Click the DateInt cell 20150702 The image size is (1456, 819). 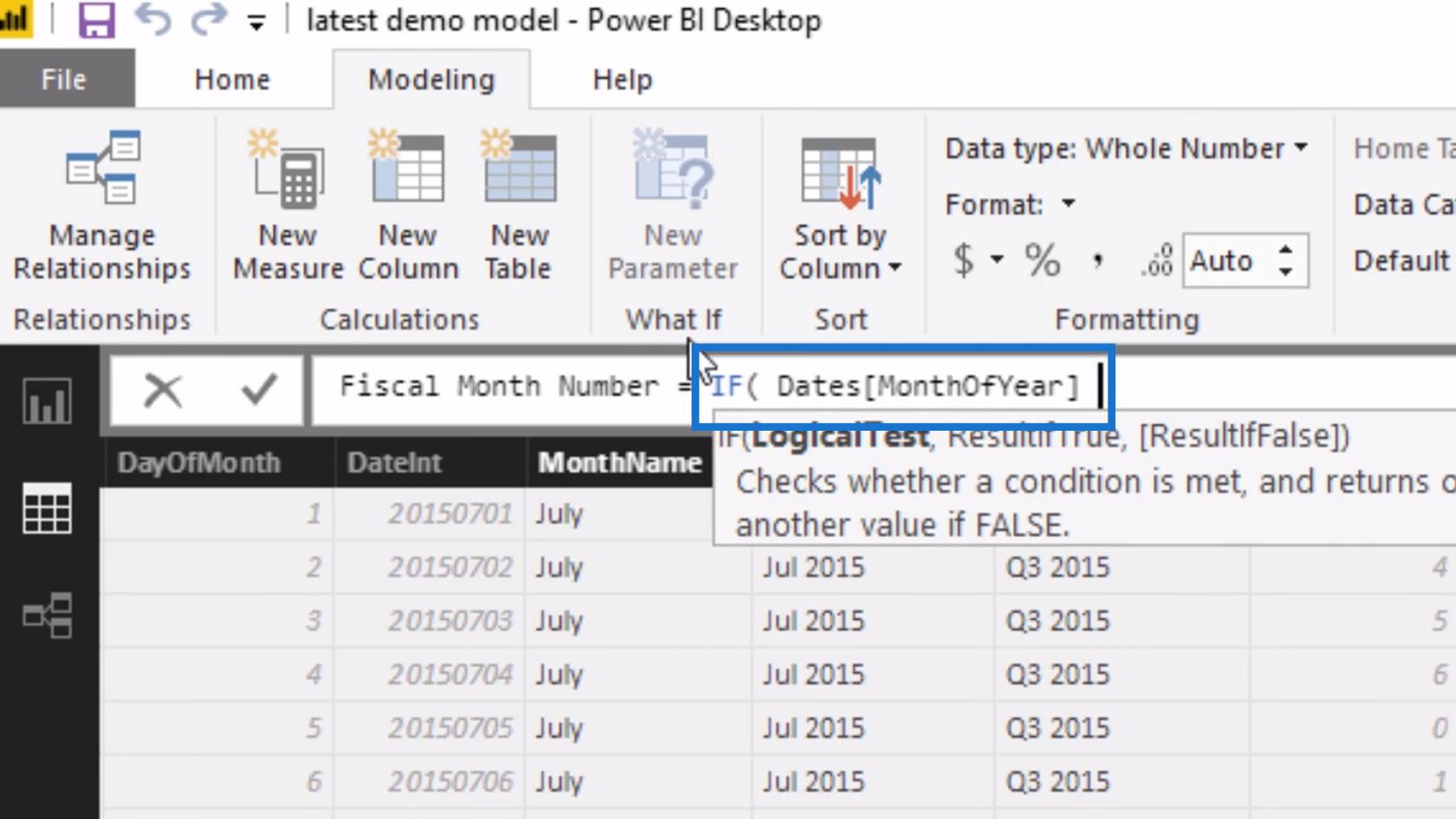(430, 568)
